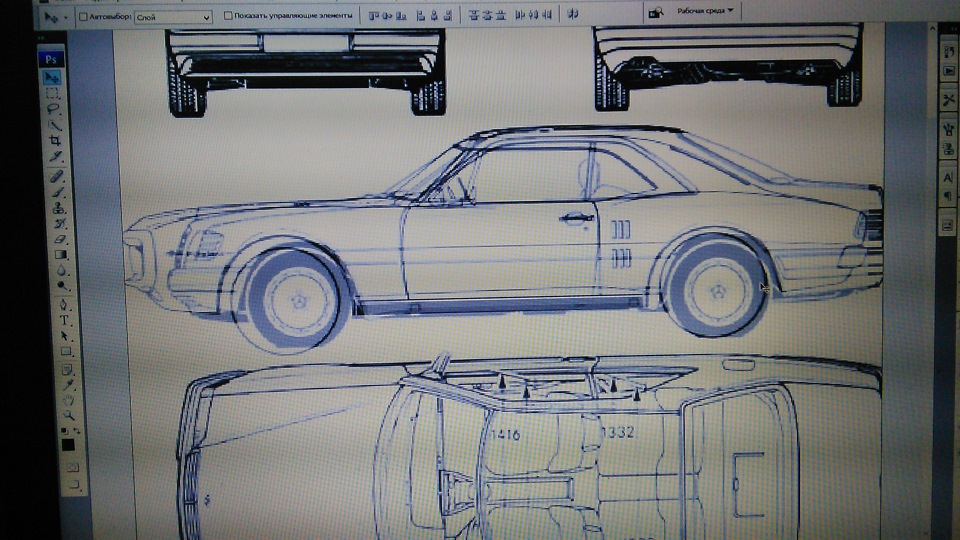Image resolution: width=960 pixels, height=540 pixels.
Task: Open the Рабочая среда workspace menu
Action: pos(705,11)
